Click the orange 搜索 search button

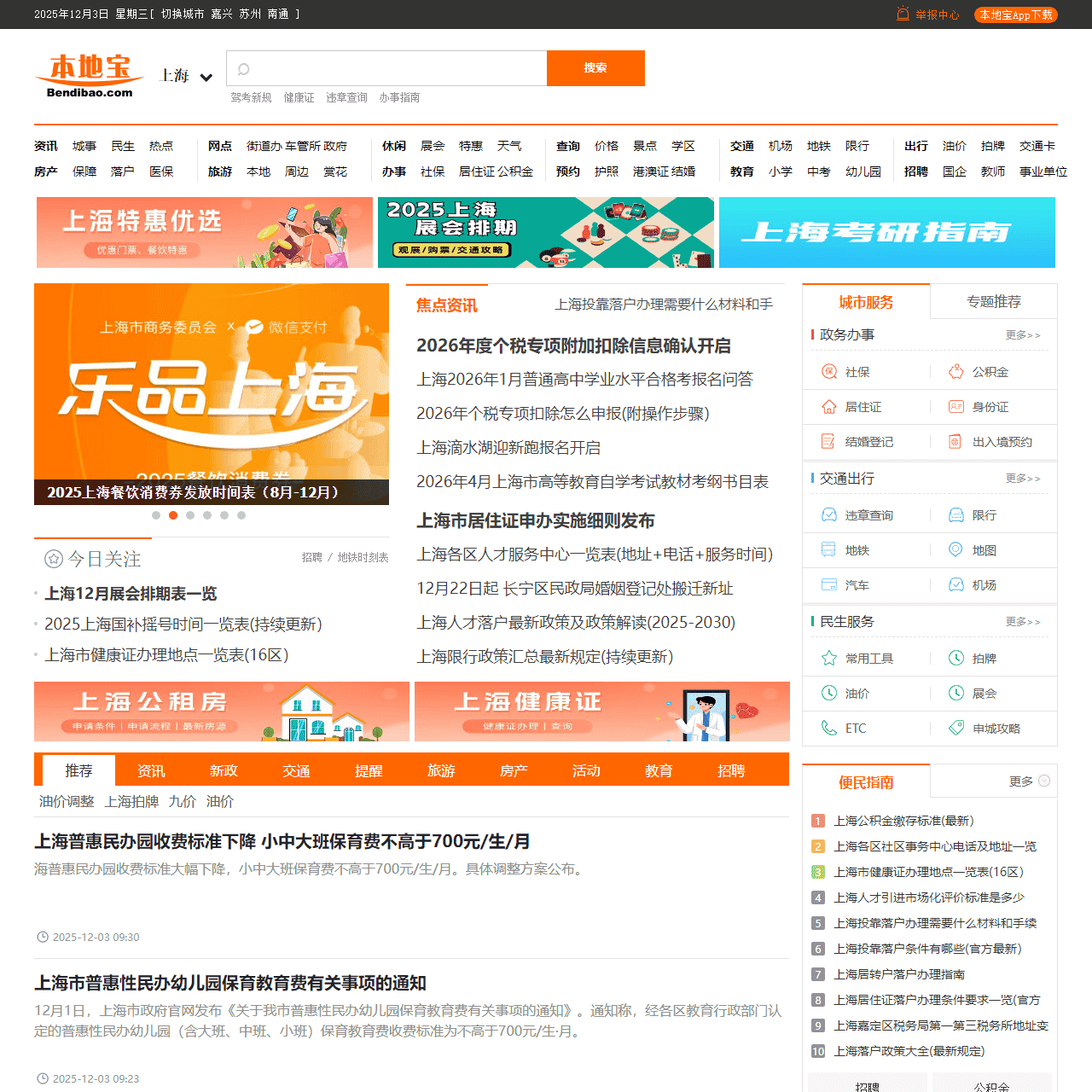tap(595, 68)
